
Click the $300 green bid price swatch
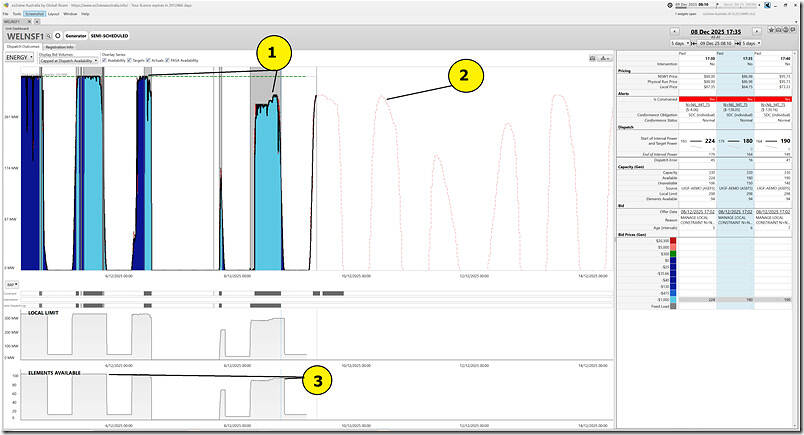(x=673, y=253)
